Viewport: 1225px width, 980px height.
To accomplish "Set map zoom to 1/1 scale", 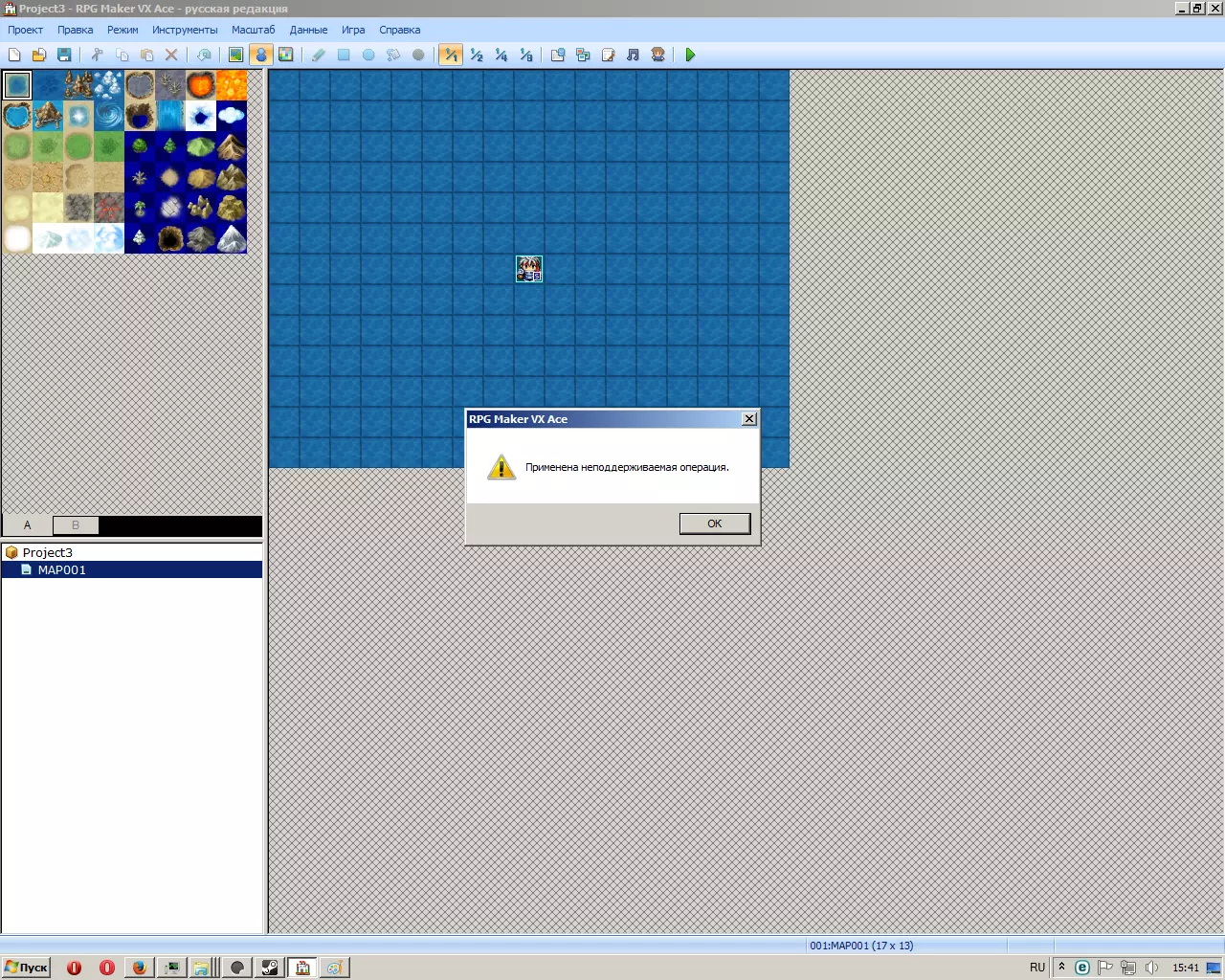I will 451,55.
